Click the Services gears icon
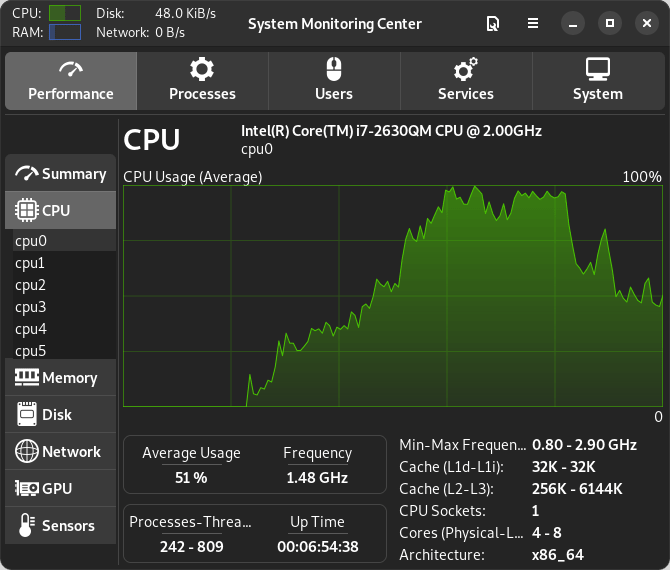 pyautogui.click(x=465, y=69)
